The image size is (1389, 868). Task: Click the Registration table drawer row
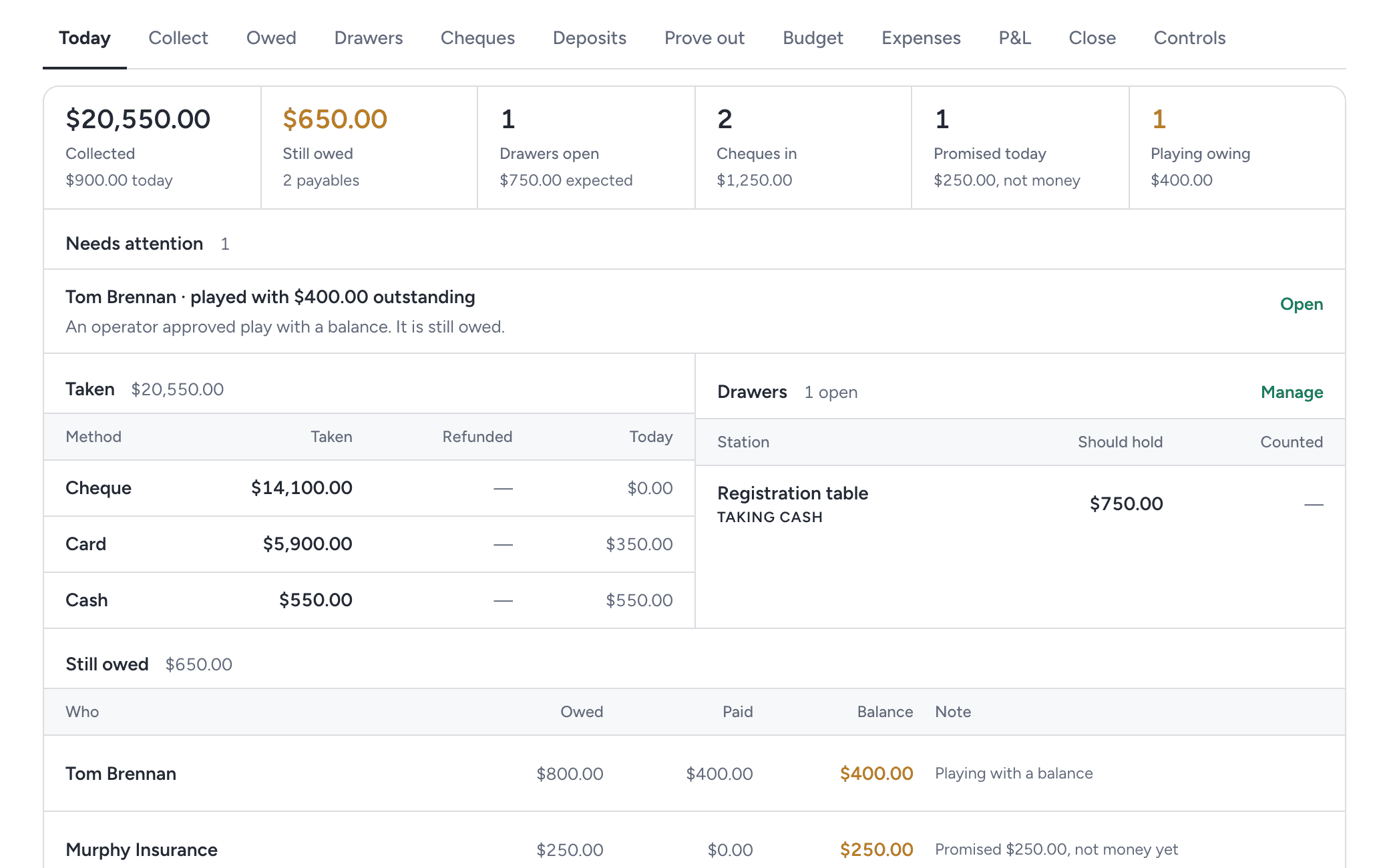tap(1020, 504)
